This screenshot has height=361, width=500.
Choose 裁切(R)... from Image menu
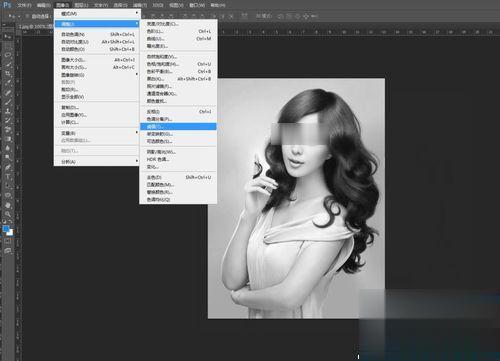97,89
